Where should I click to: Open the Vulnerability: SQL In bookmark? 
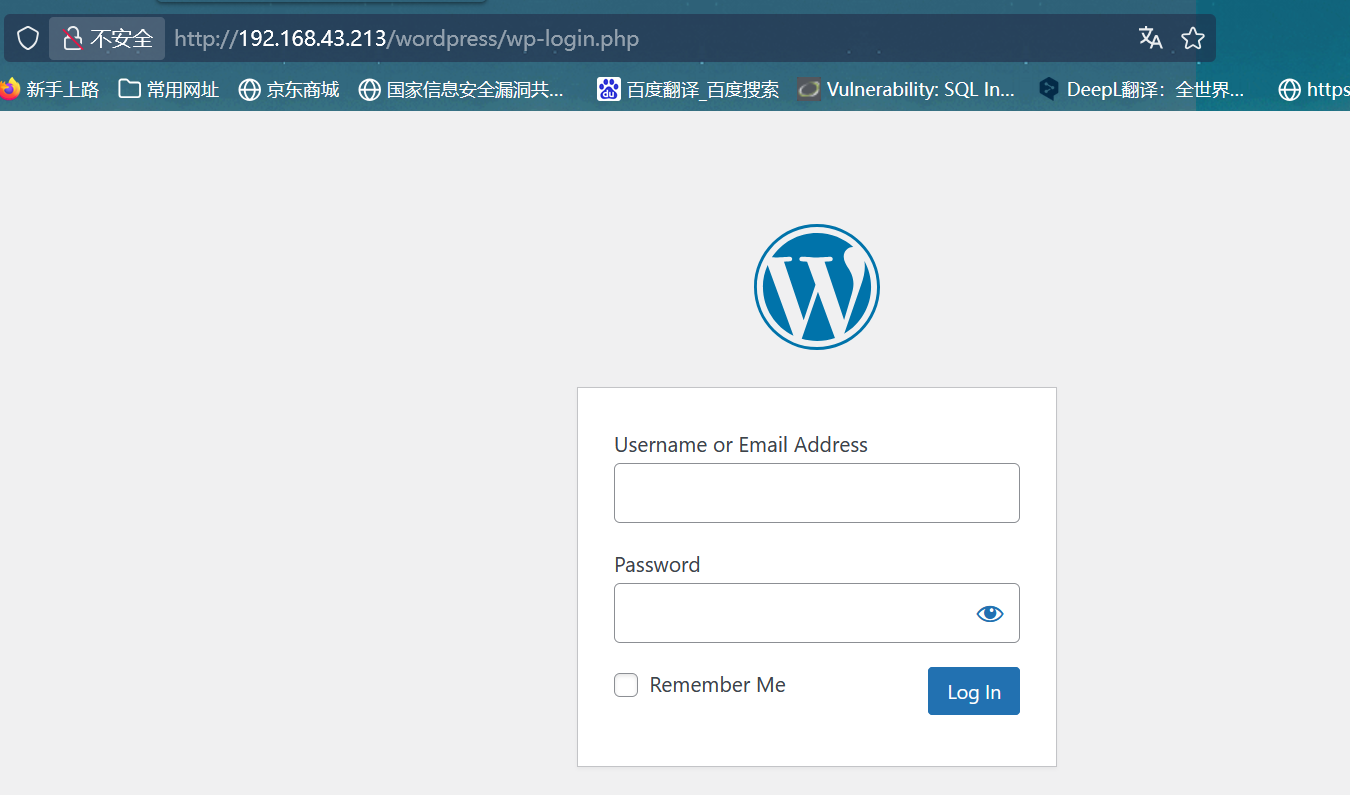906,90
